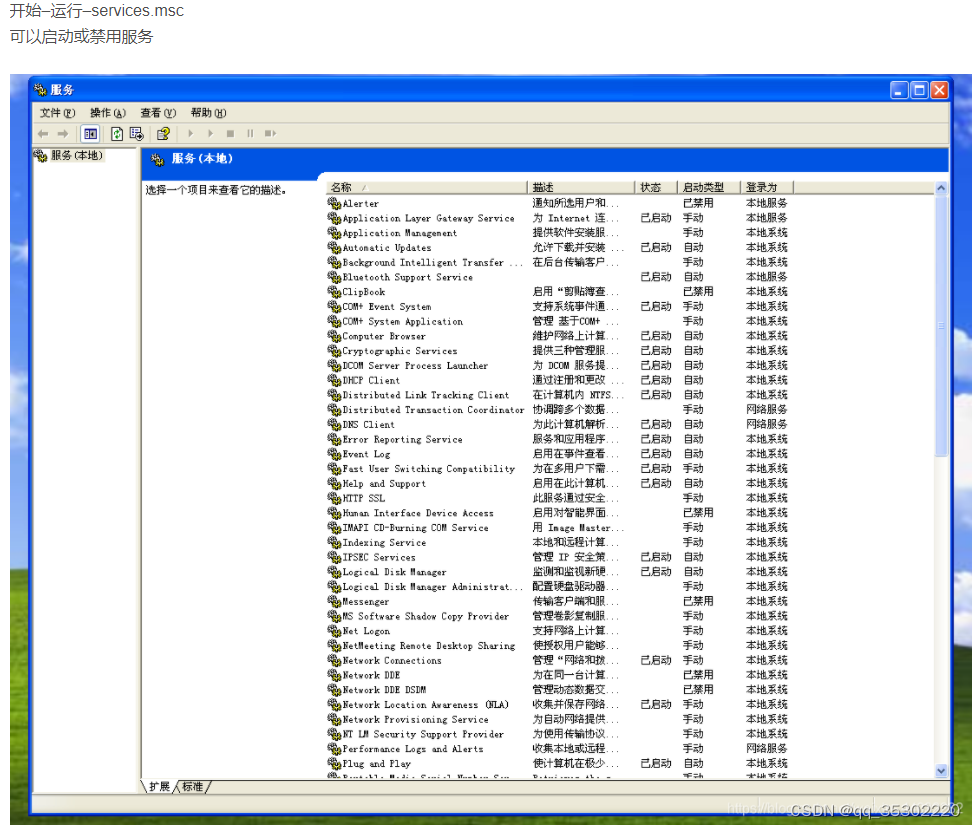Click the vertical scrollbar thumb
This screenshot has width=976, height=829.
[941, 326]
